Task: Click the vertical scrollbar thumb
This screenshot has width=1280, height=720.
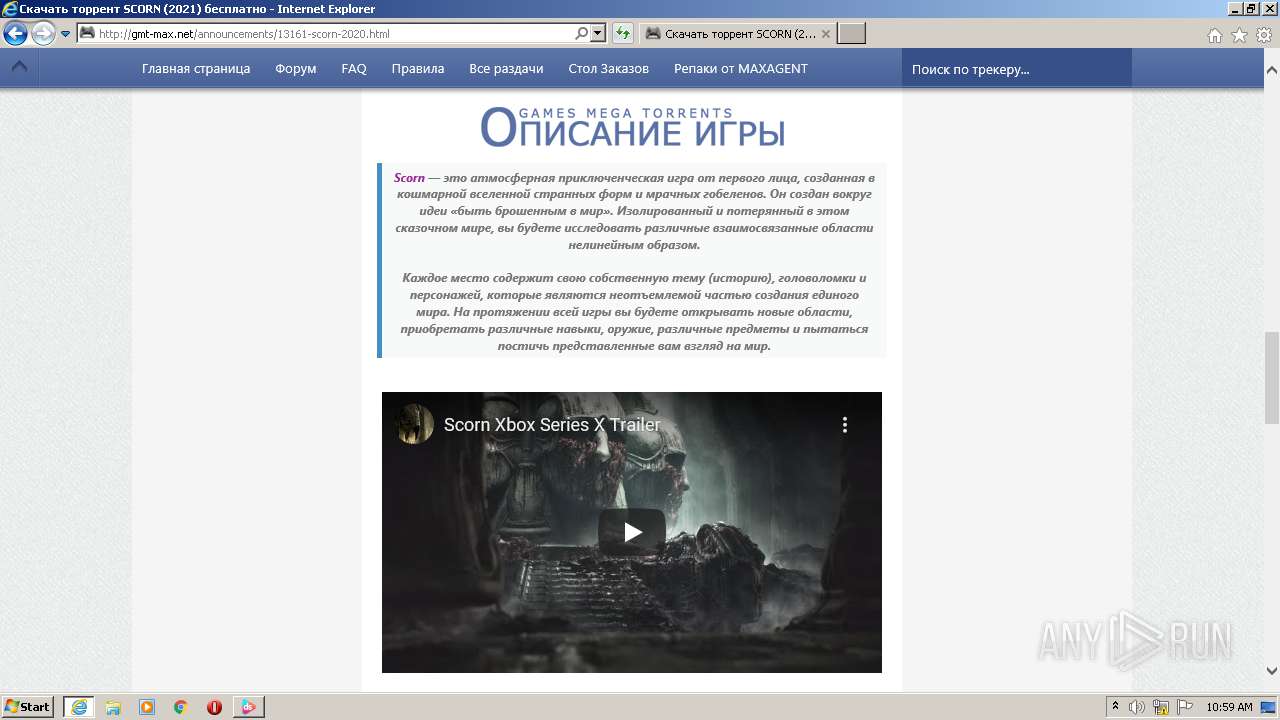Action: pyautogui.click(x=1272, y=378)
